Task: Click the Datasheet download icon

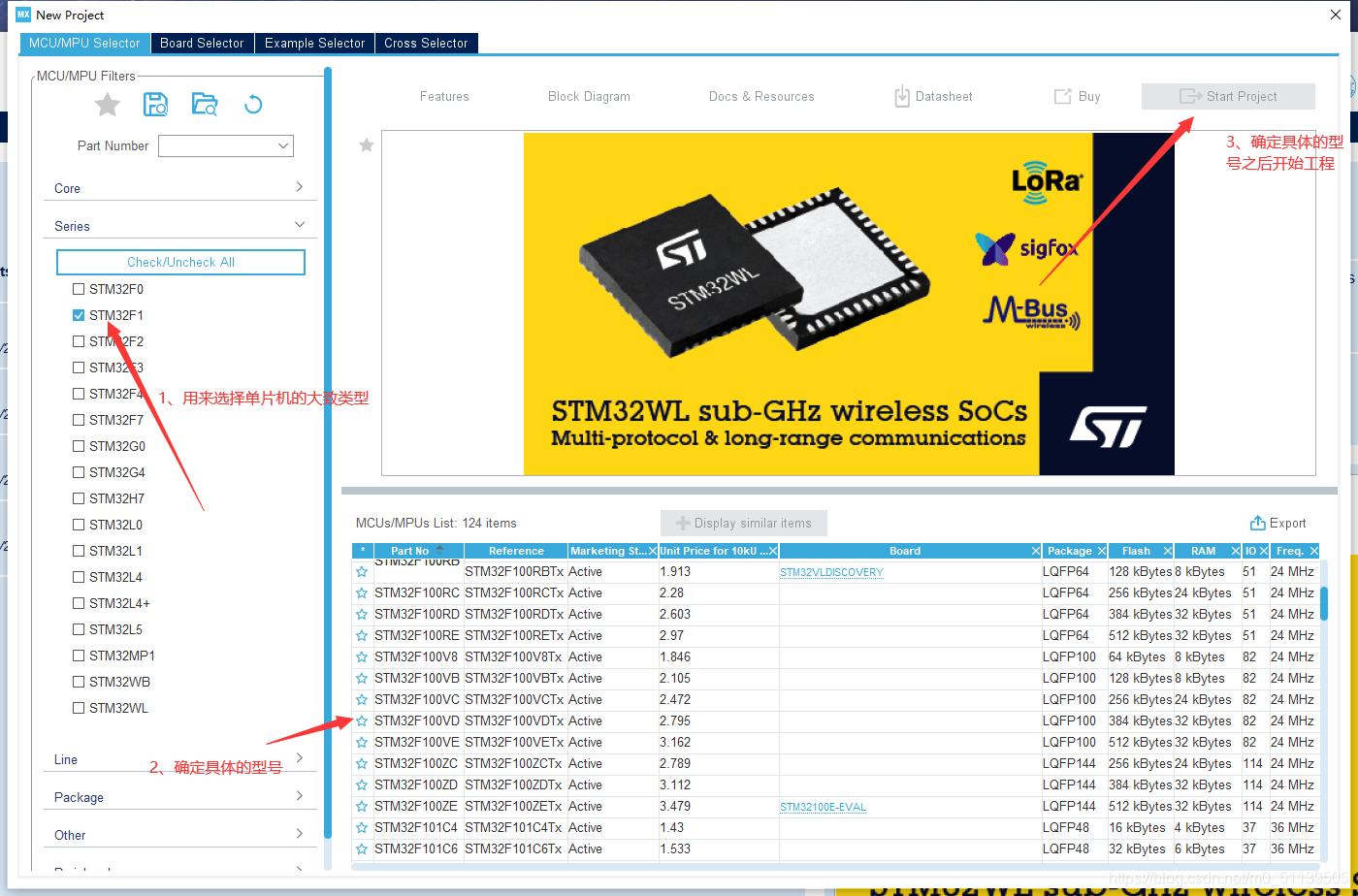Action: click(x=902, y=96)
